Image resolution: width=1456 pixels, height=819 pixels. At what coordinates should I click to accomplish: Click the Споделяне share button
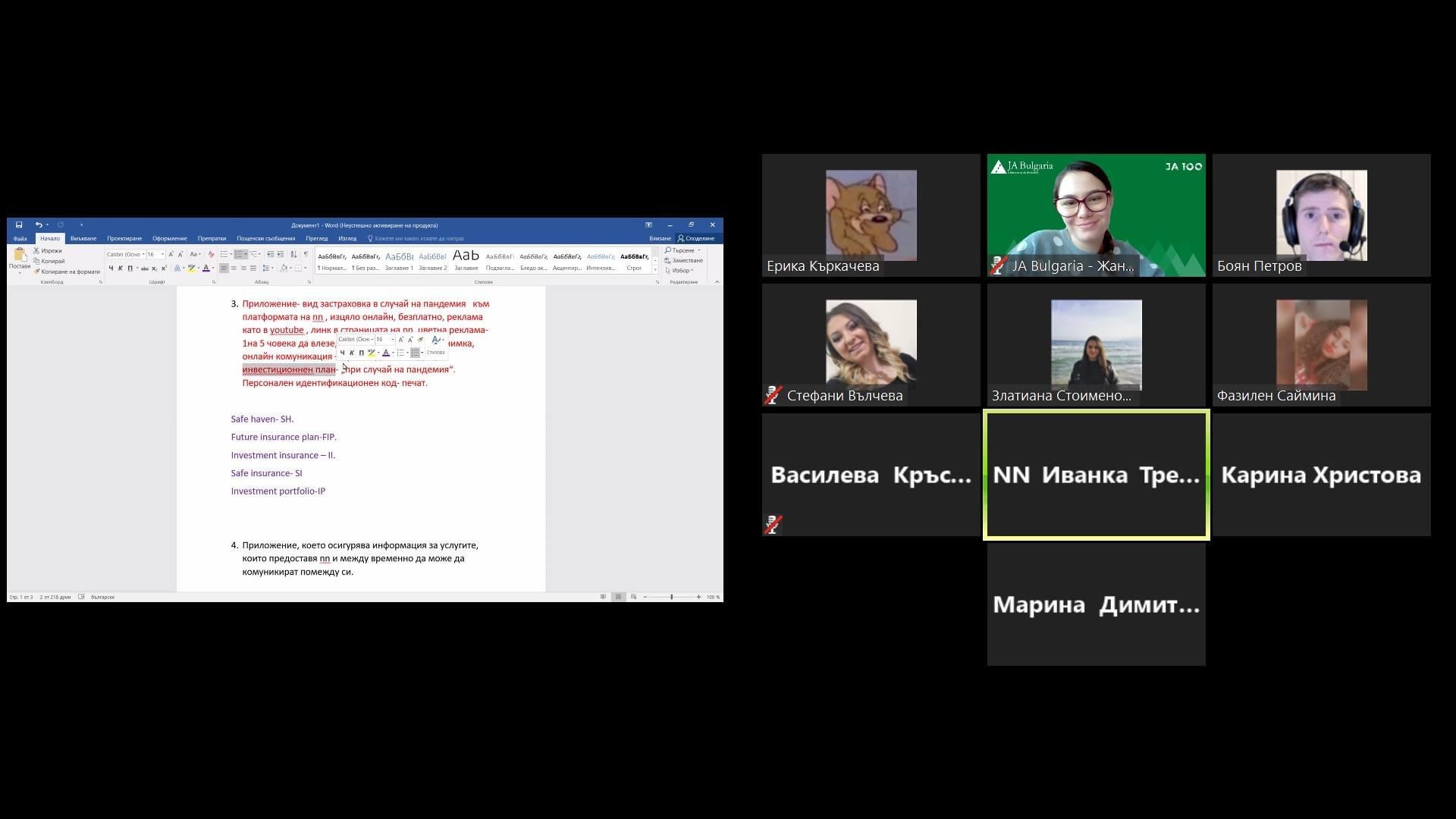pyautogui.click(x=696, y=238)
